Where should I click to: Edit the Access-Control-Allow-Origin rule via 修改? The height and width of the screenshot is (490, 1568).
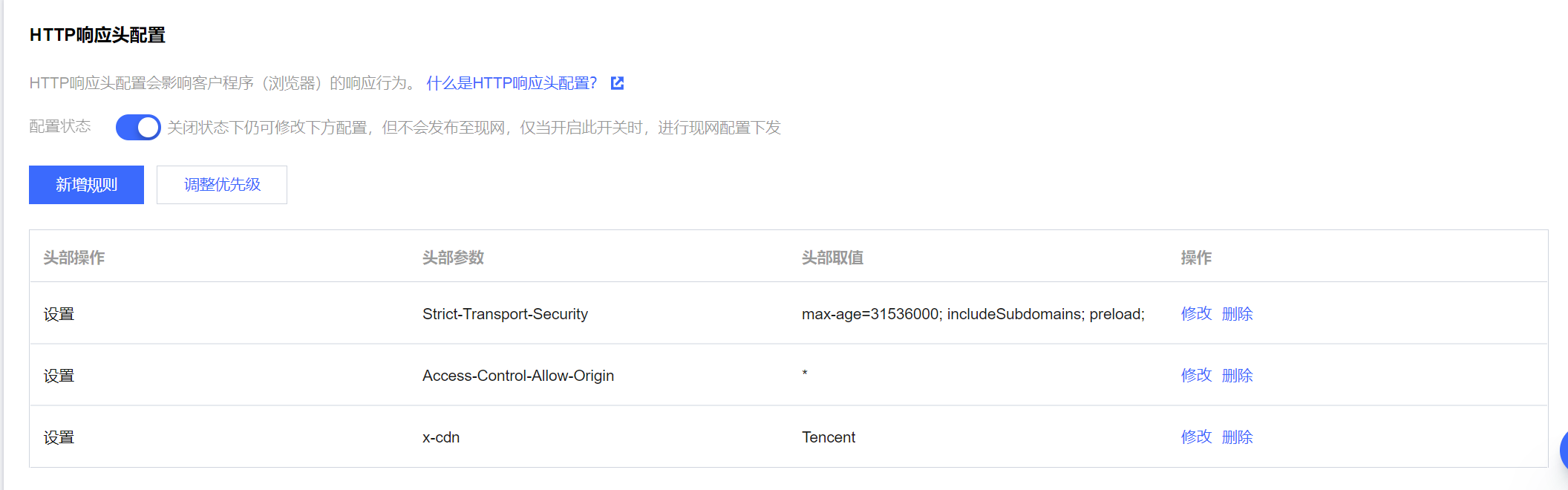click(x=1195, y=376)
